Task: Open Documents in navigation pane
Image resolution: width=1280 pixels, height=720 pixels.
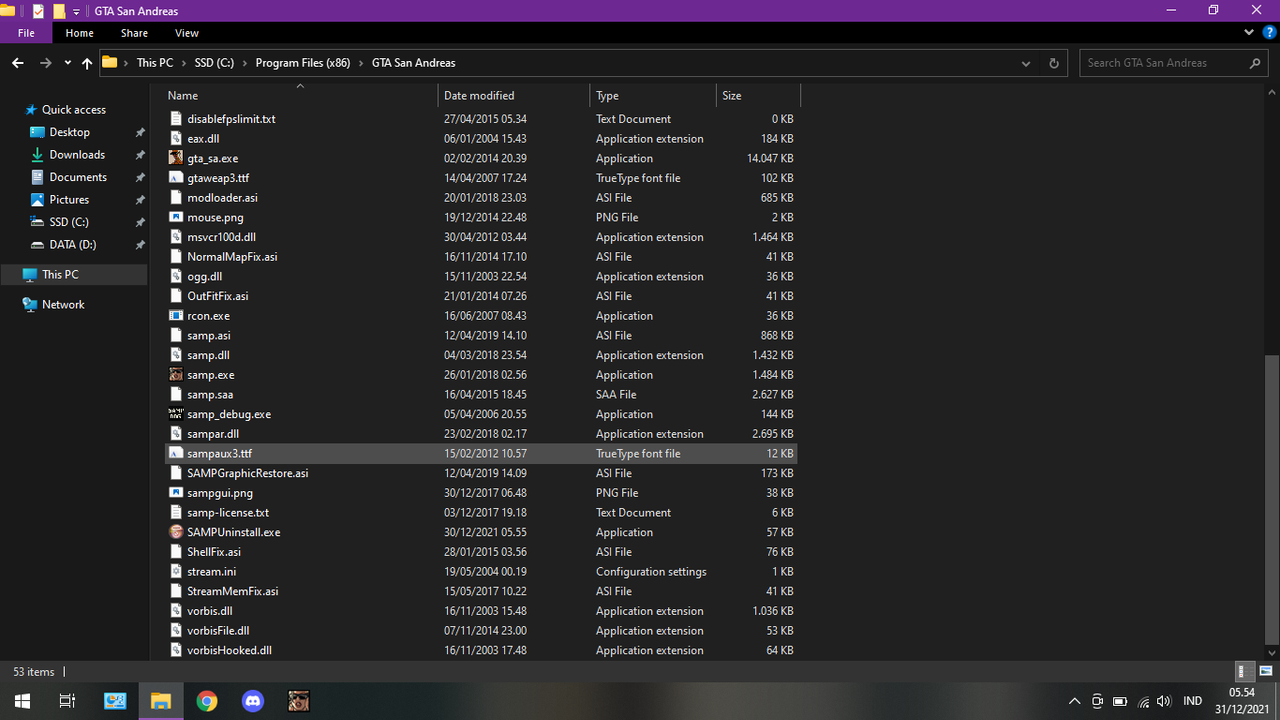Action: click(78, 177)
